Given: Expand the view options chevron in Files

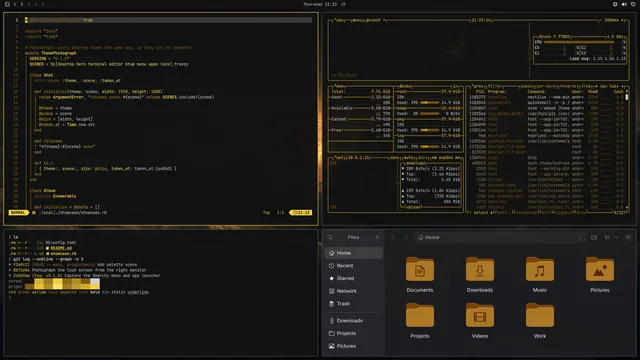Looking at the screenshot, I should pyautogui.click(x=616, y=237).
